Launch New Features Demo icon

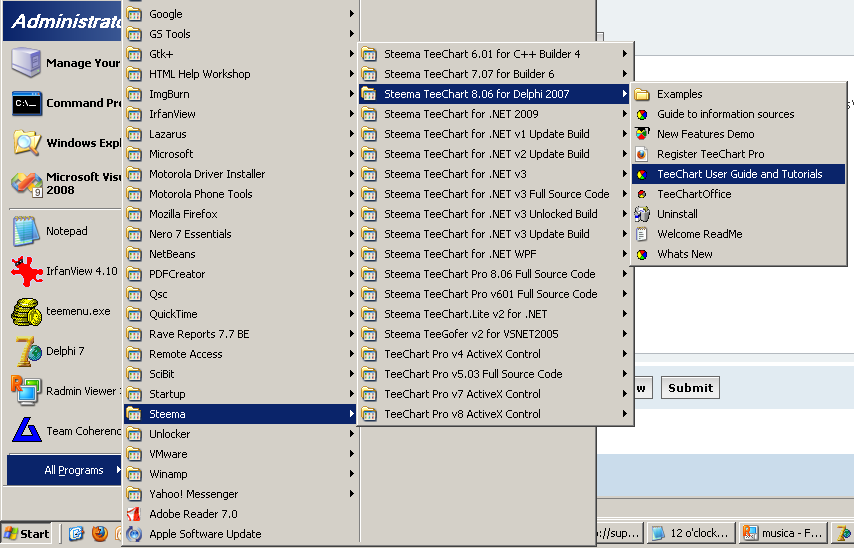[x=642, y=134]
